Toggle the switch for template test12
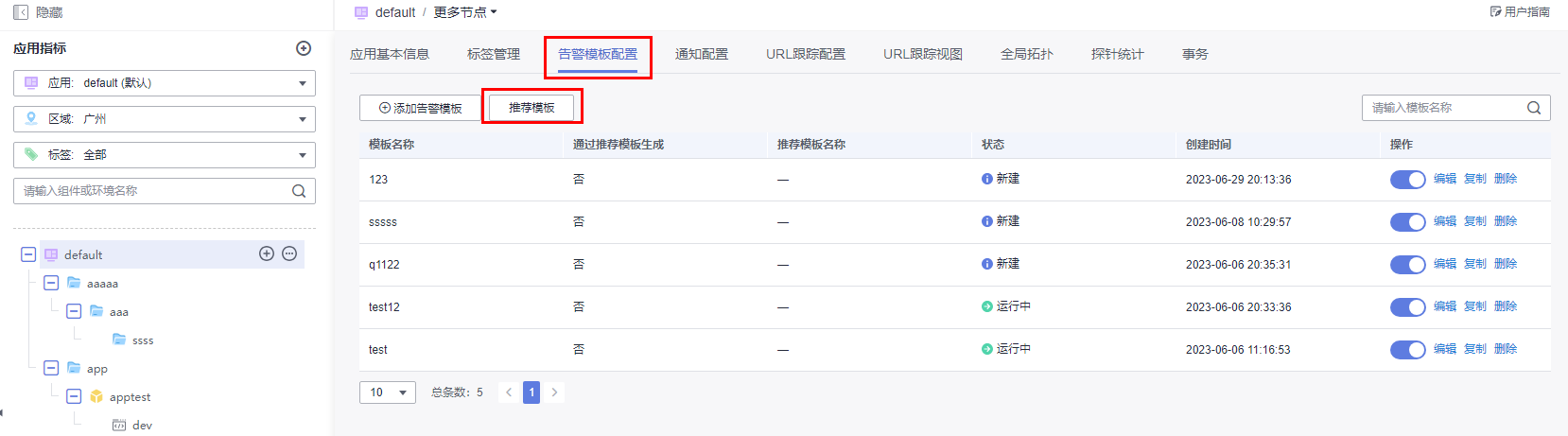 (x=1407, y=307)
